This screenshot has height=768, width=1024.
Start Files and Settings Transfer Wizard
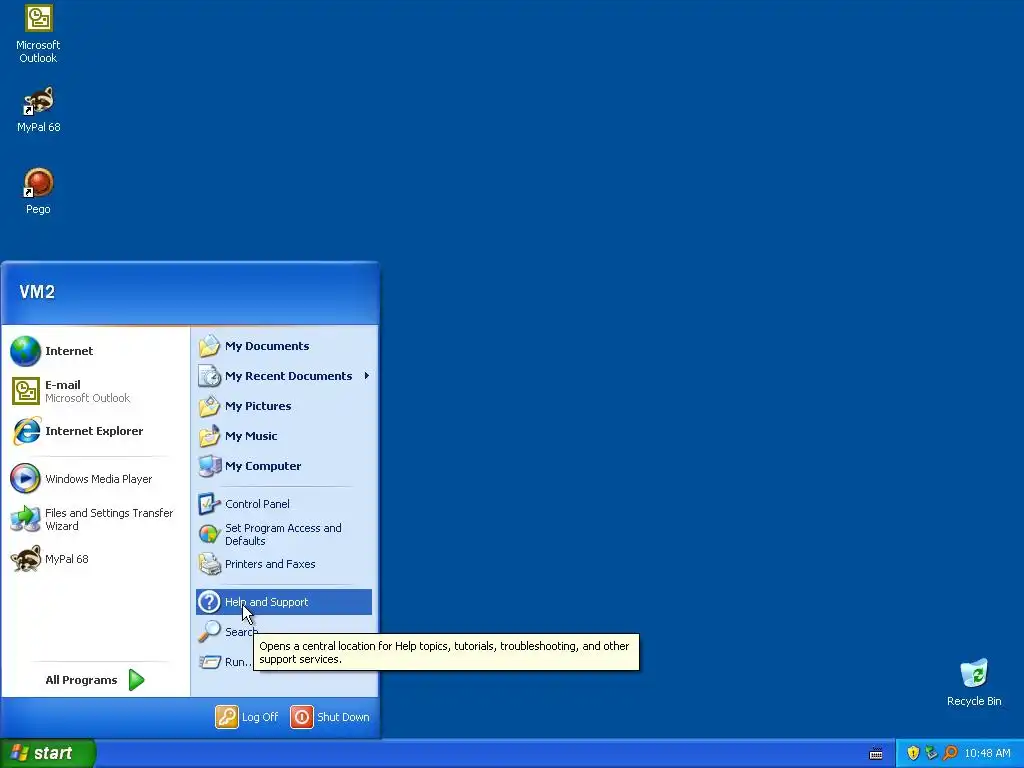click(x=93, y=519)
